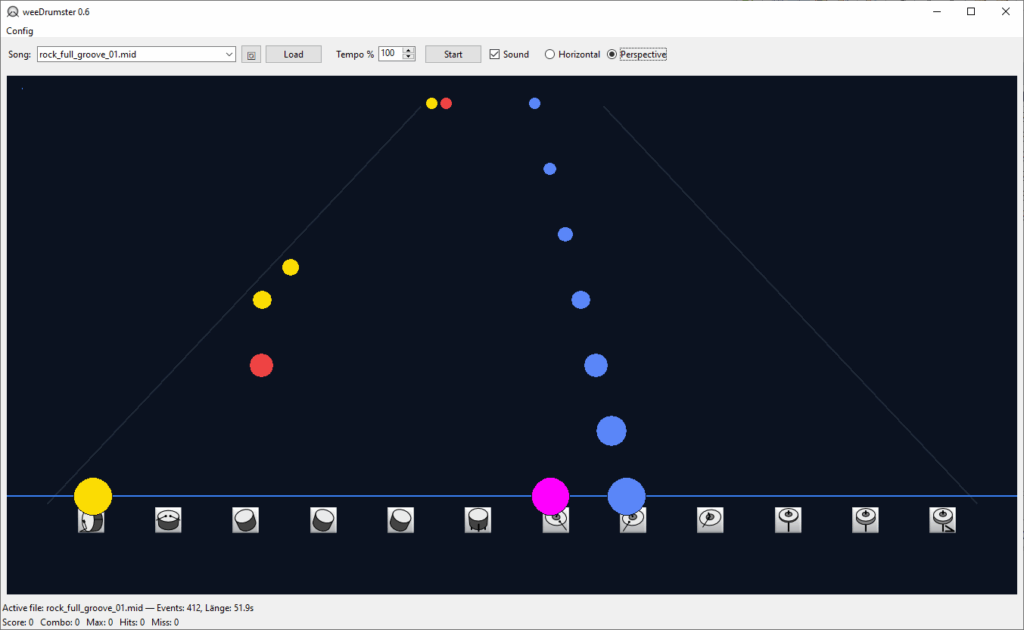
Task: Click the magenta note on the hit line
Action: pyautogui.click(x=550, y=495)
